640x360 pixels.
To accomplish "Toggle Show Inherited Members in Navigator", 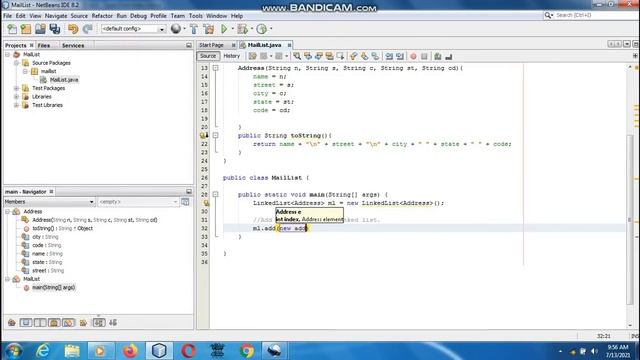I will [12, 322].
